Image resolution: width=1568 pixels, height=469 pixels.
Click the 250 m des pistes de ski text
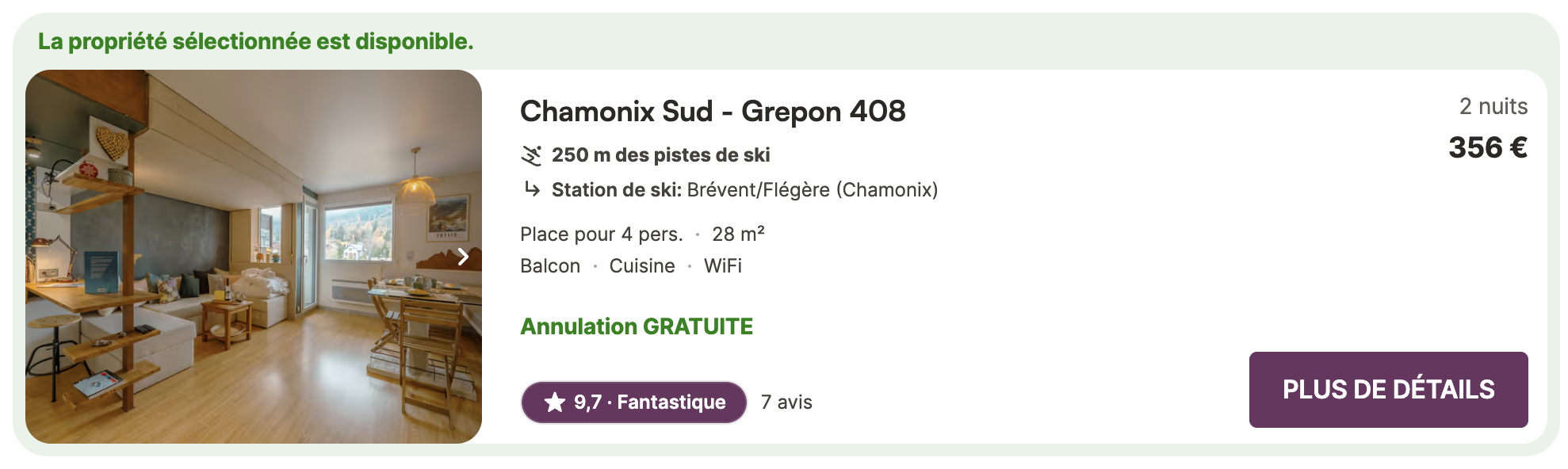click(661, 155)
